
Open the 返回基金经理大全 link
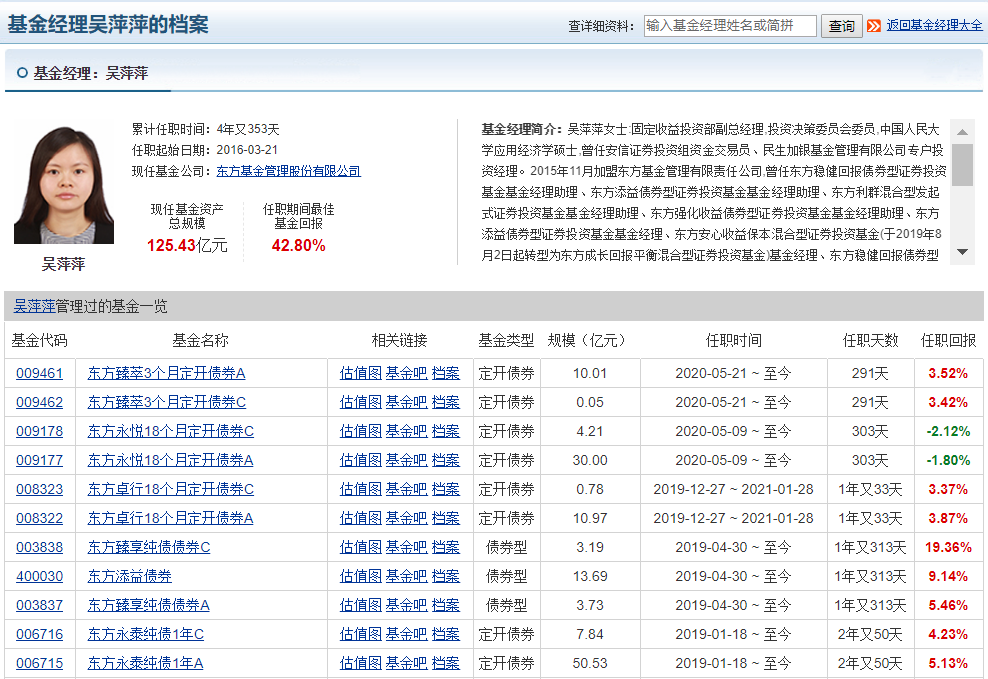pyautogui.click(x=934, y=26)
